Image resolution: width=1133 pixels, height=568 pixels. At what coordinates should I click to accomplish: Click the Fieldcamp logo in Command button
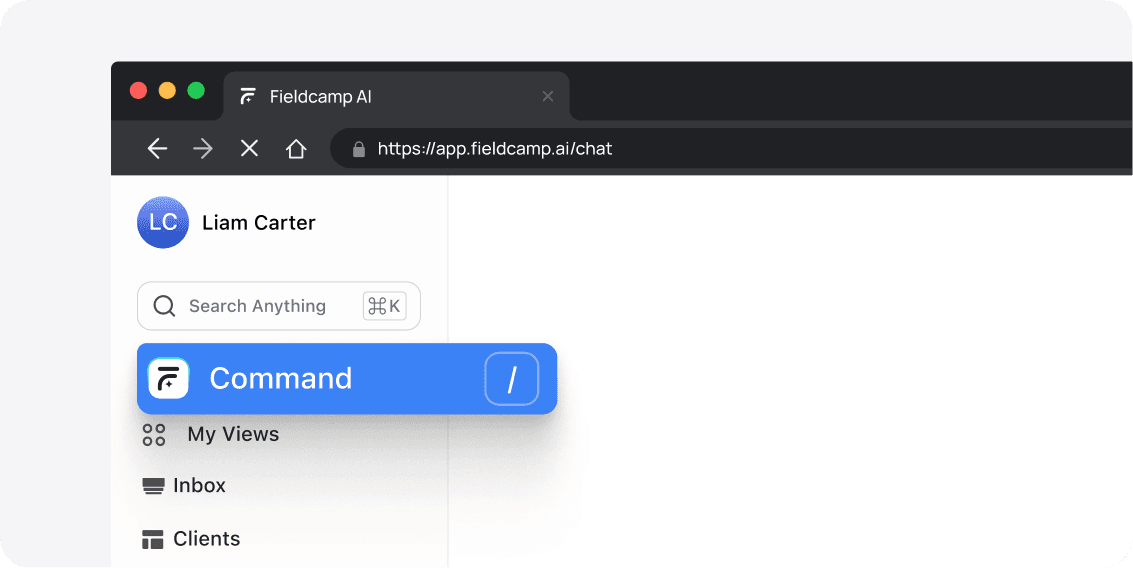(168, 378)
